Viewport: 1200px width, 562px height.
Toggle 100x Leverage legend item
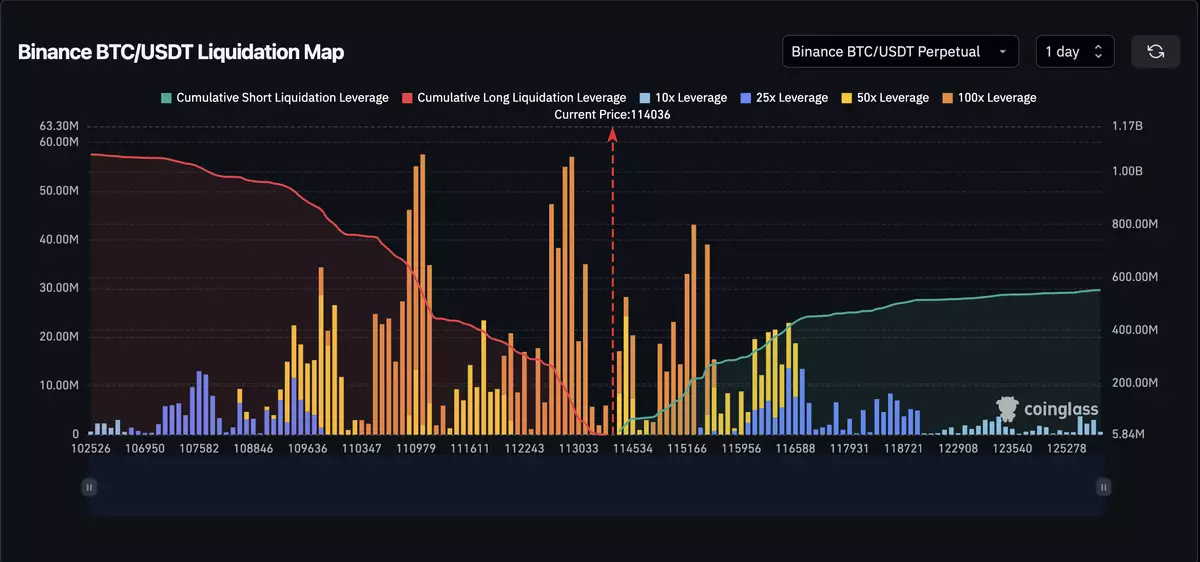989,98
